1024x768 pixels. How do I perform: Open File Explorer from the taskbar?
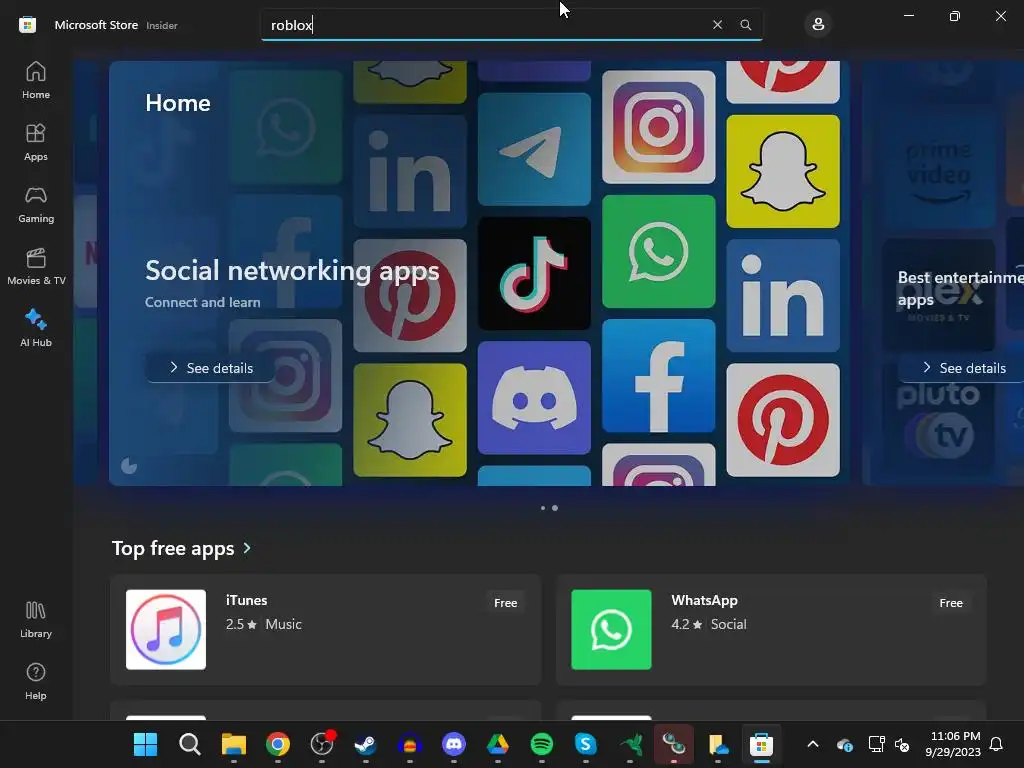pyautogui.click(x=233, y=744)
